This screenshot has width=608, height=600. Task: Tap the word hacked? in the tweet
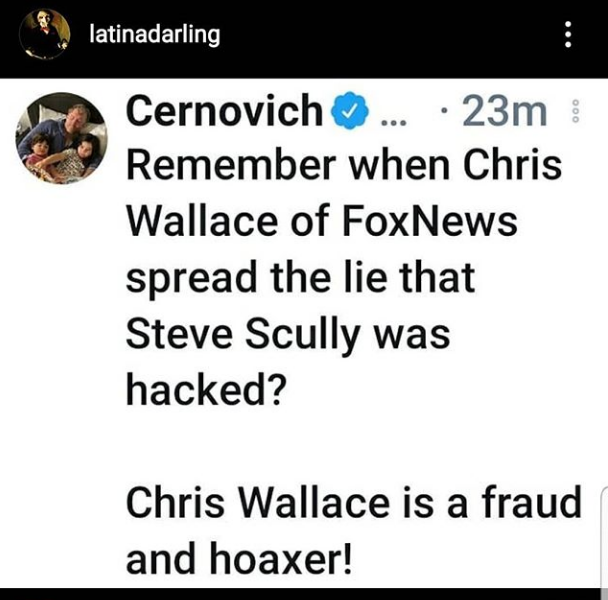[x=206, y=389]
